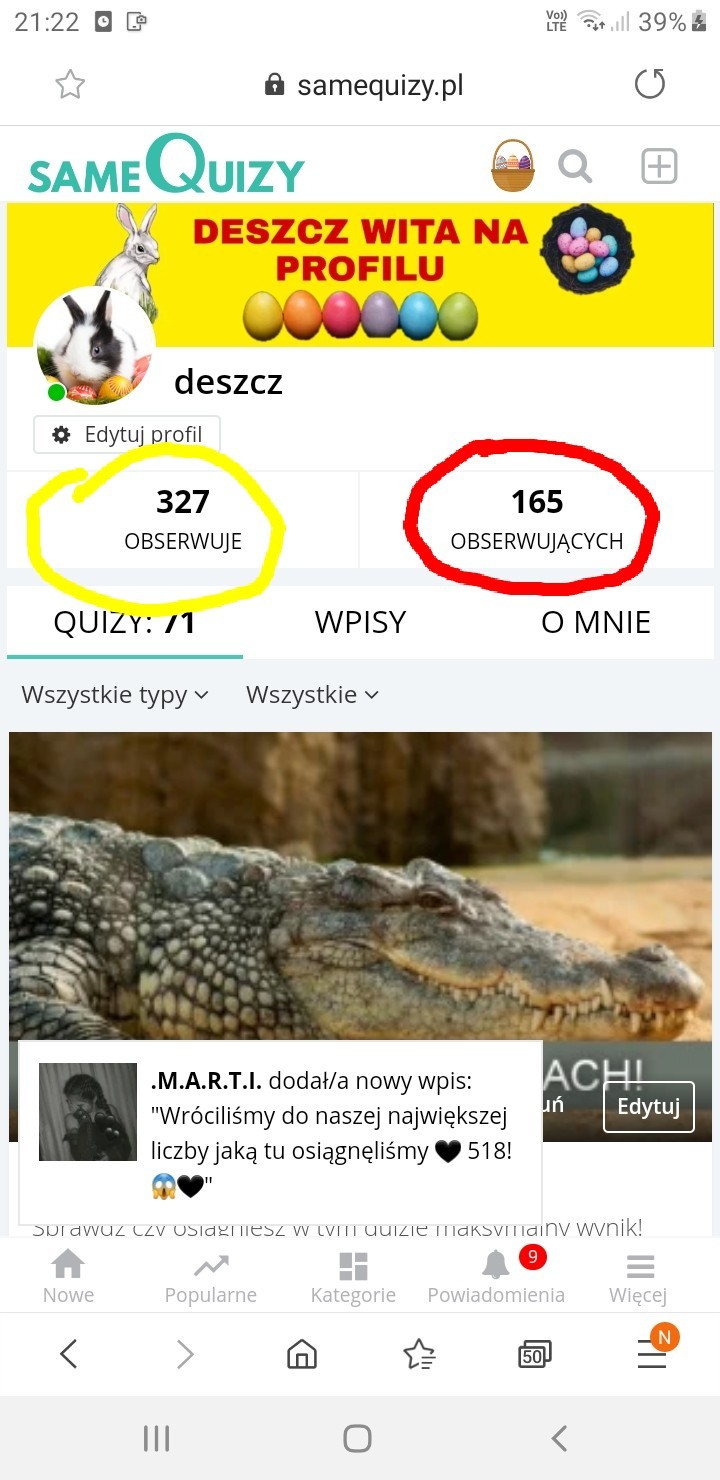Expand the Wszystkie typy dropdown

coord(115,694)
